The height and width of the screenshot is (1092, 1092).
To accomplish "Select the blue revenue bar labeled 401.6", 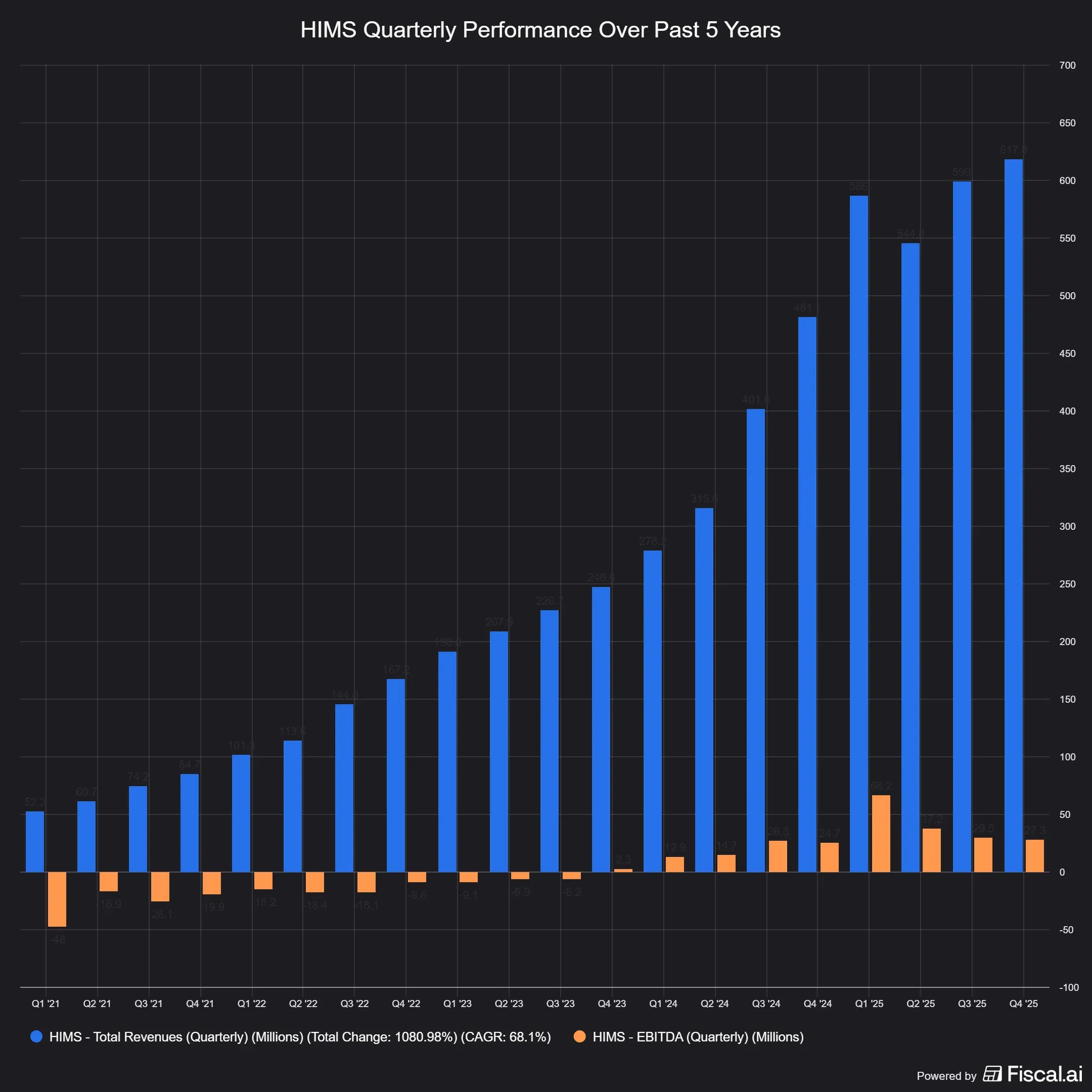I will coord(756,641).
